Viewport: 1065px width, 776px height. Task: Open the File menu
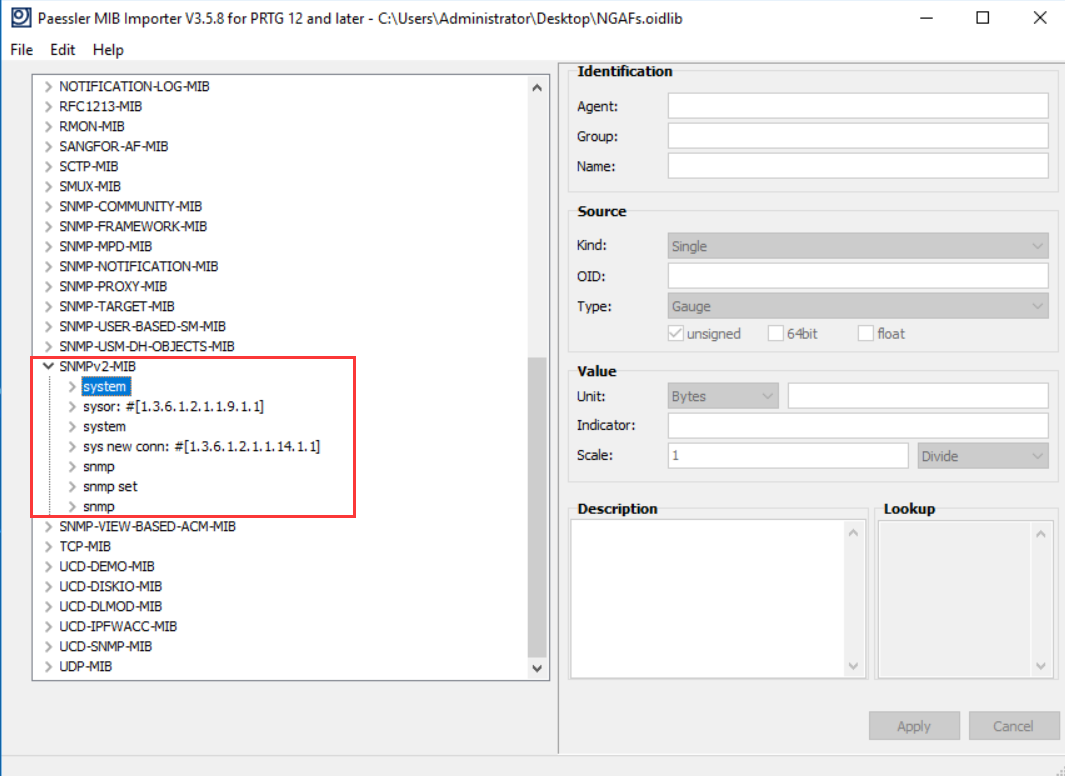(x=21, y=49)
